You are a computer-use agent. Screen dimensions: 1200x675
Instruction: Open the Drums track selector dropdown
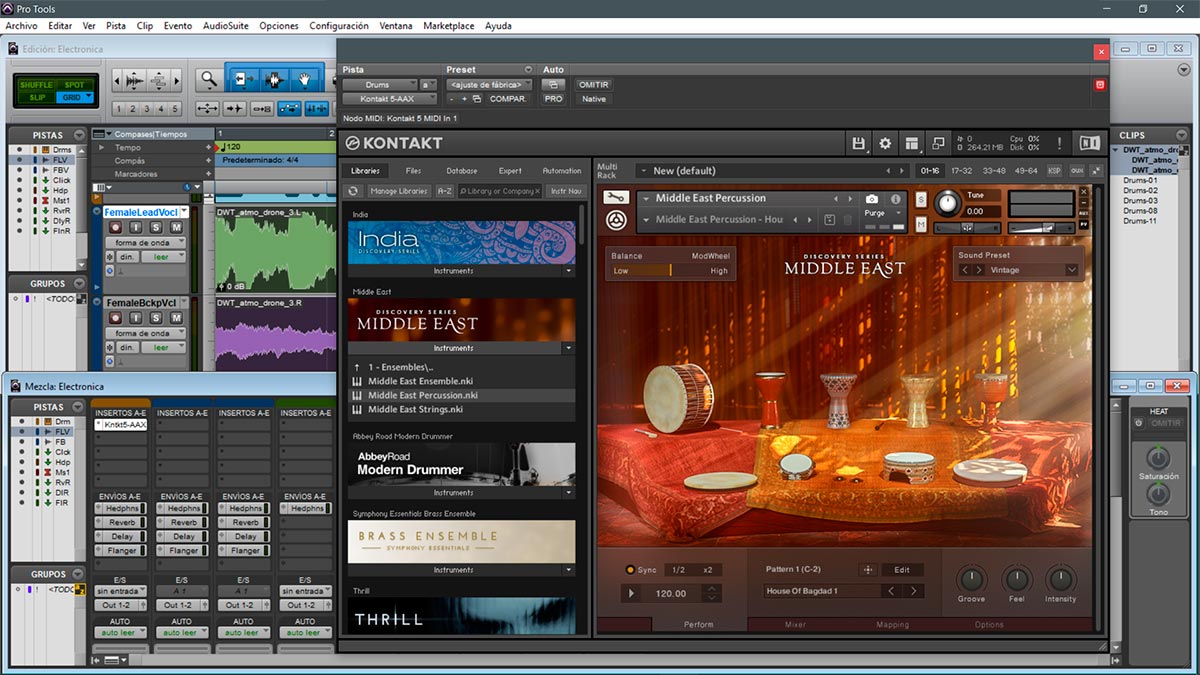(x=380, y=85)
